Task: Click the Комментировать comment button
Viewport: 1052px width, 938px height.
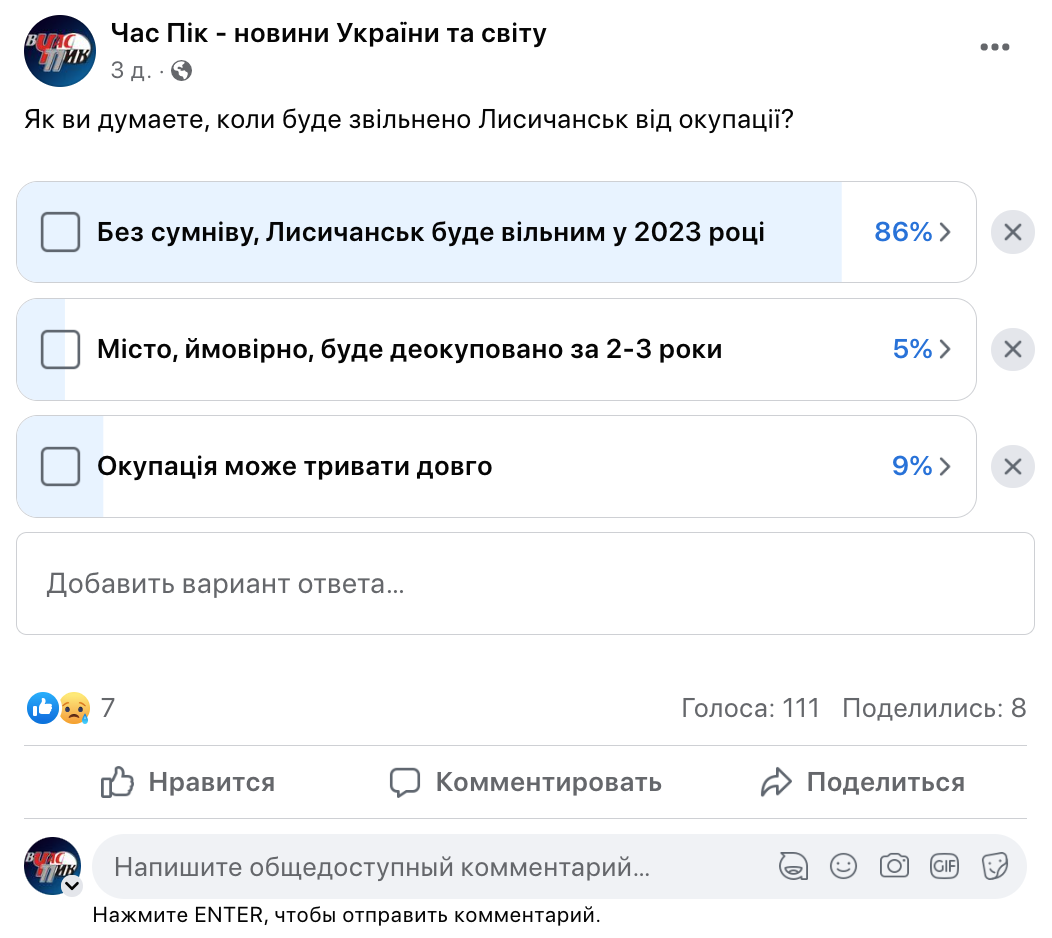Action: [525, 782]
